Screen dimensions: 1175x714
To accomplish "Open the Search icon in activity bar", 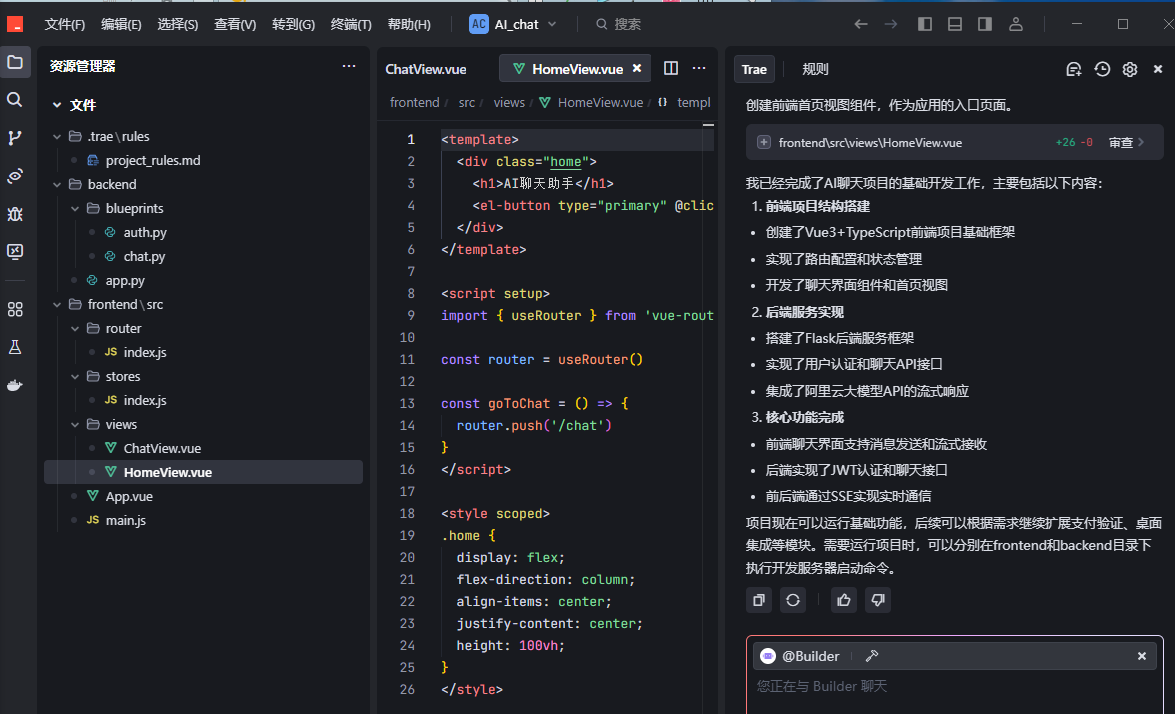I will coord(15,100).
